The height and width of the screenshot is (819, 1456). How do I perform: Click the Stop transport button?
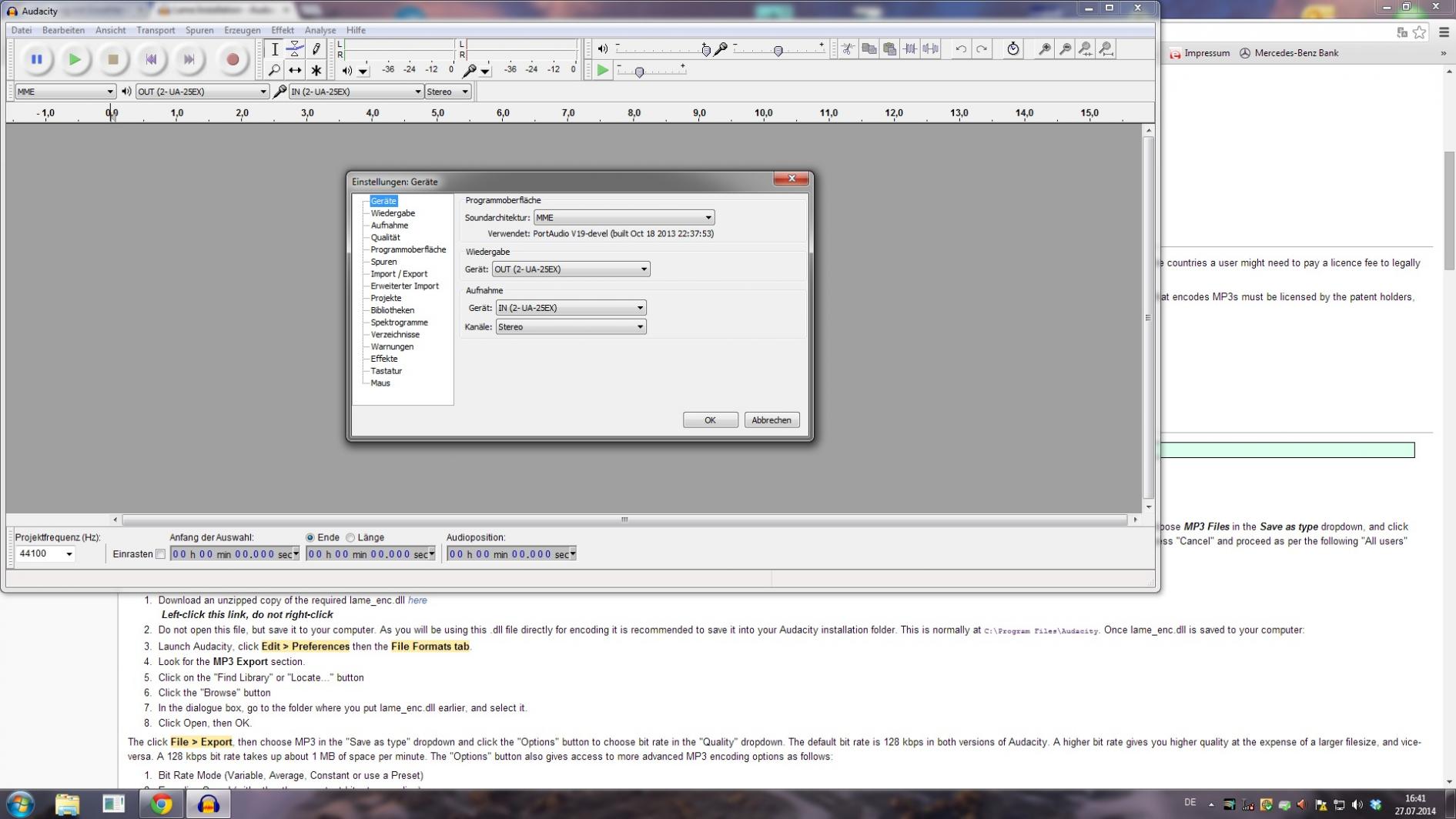tap(113, 59)
